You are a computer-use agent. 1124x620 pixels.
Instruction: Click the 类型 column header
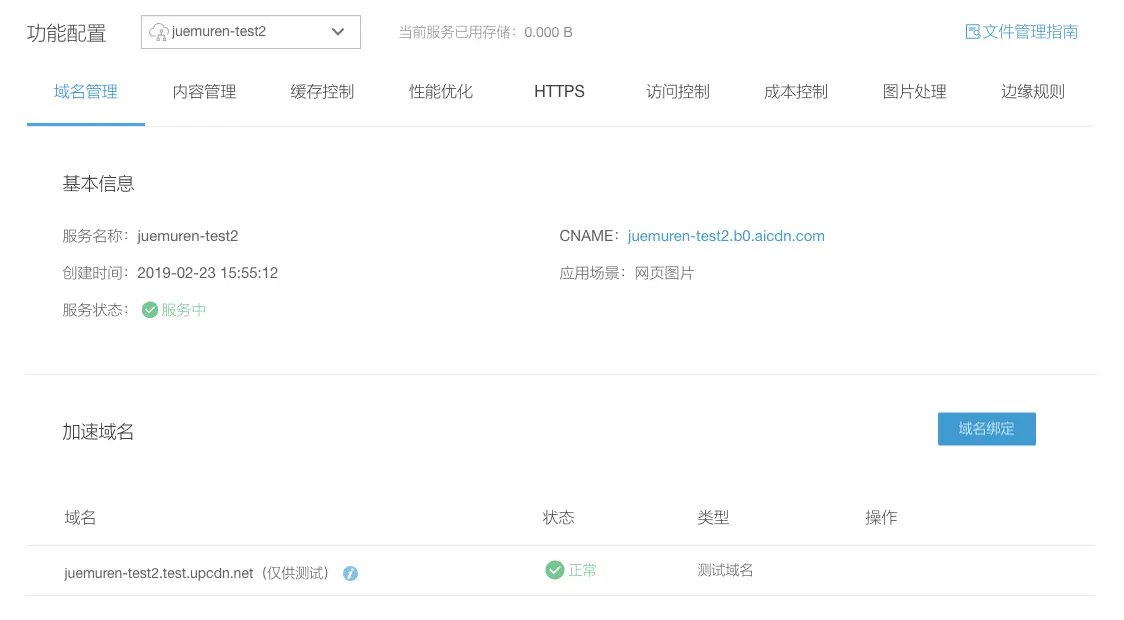click(x=713, y=518)
